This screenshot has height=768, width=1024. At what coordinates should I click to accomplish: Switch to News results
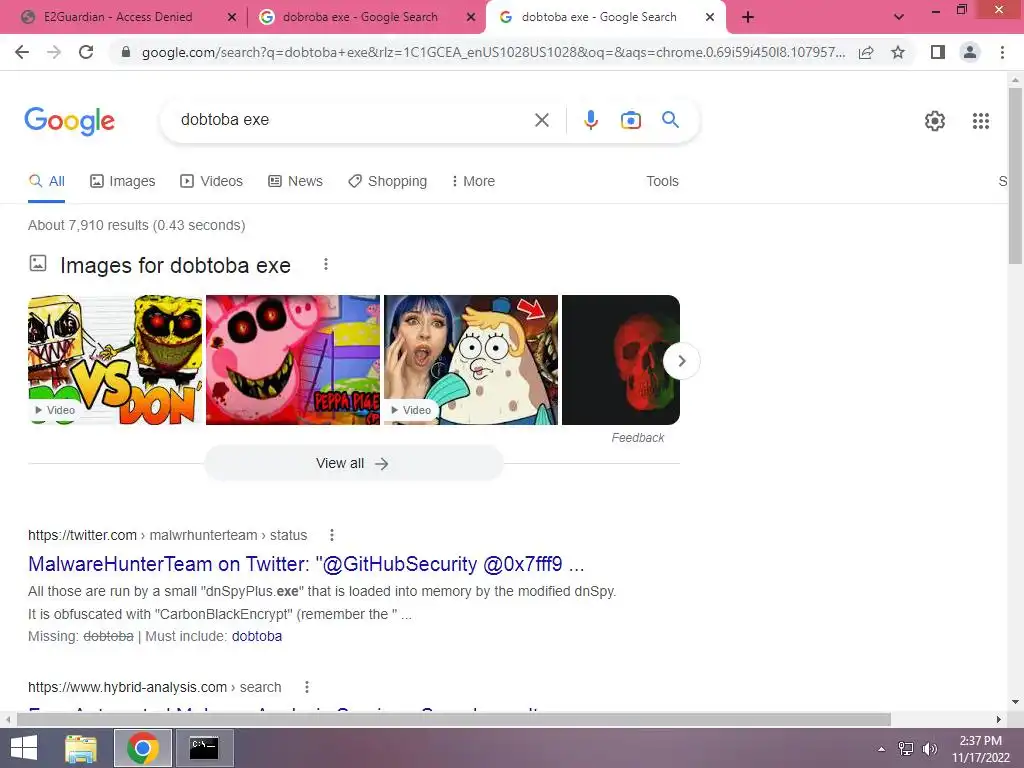click(296, 181)
